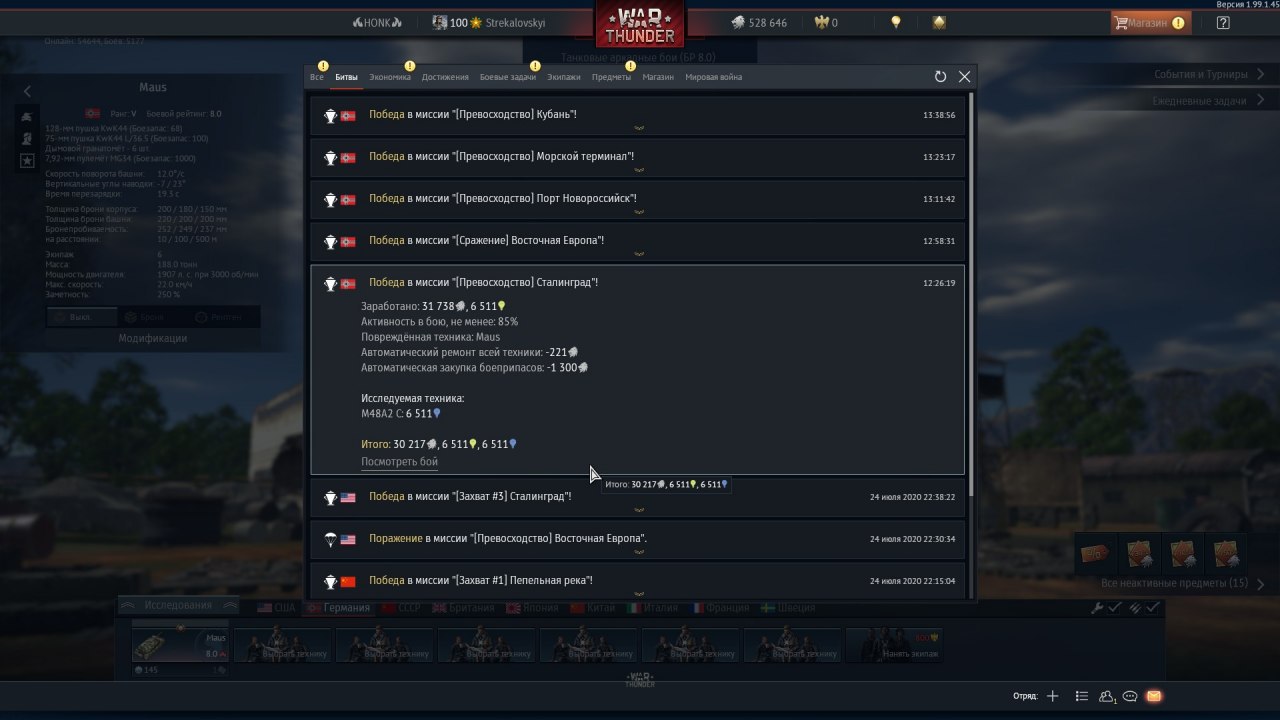Open the chat bubble icon

click(x=1130, y=696)
